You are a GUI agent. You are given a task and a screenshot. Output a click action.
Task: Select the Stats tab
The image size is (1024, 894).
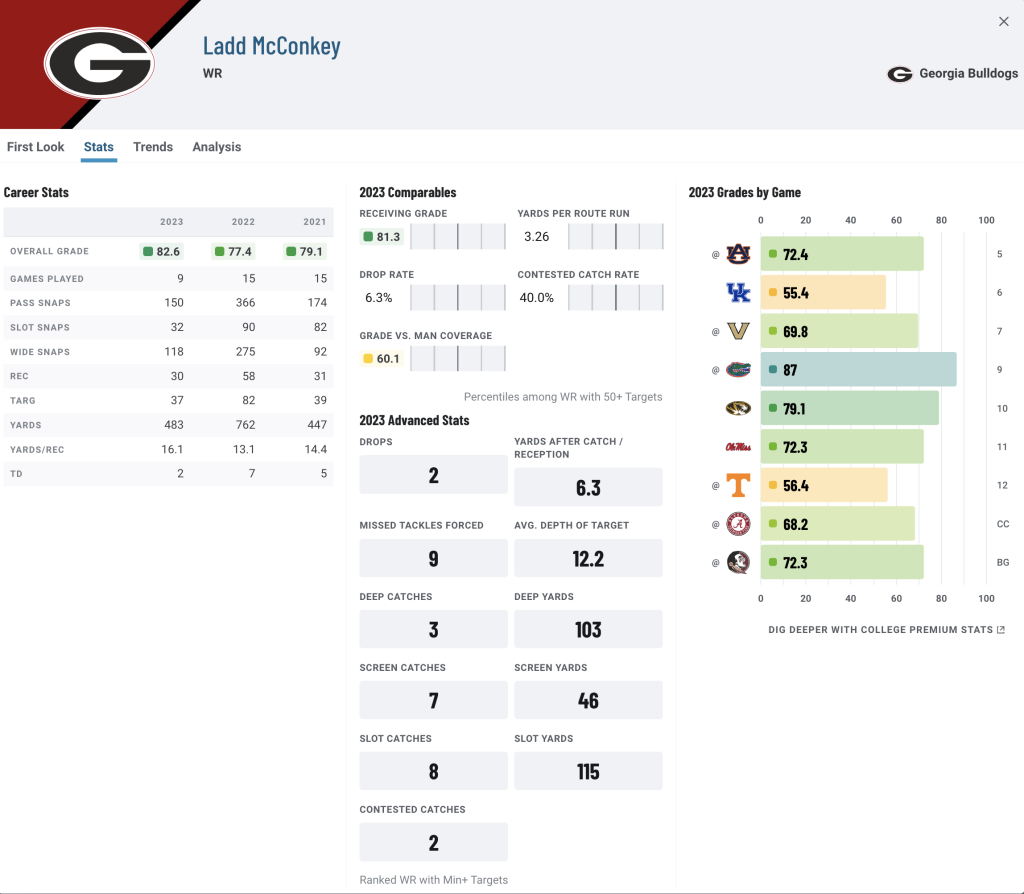point(99,147)
